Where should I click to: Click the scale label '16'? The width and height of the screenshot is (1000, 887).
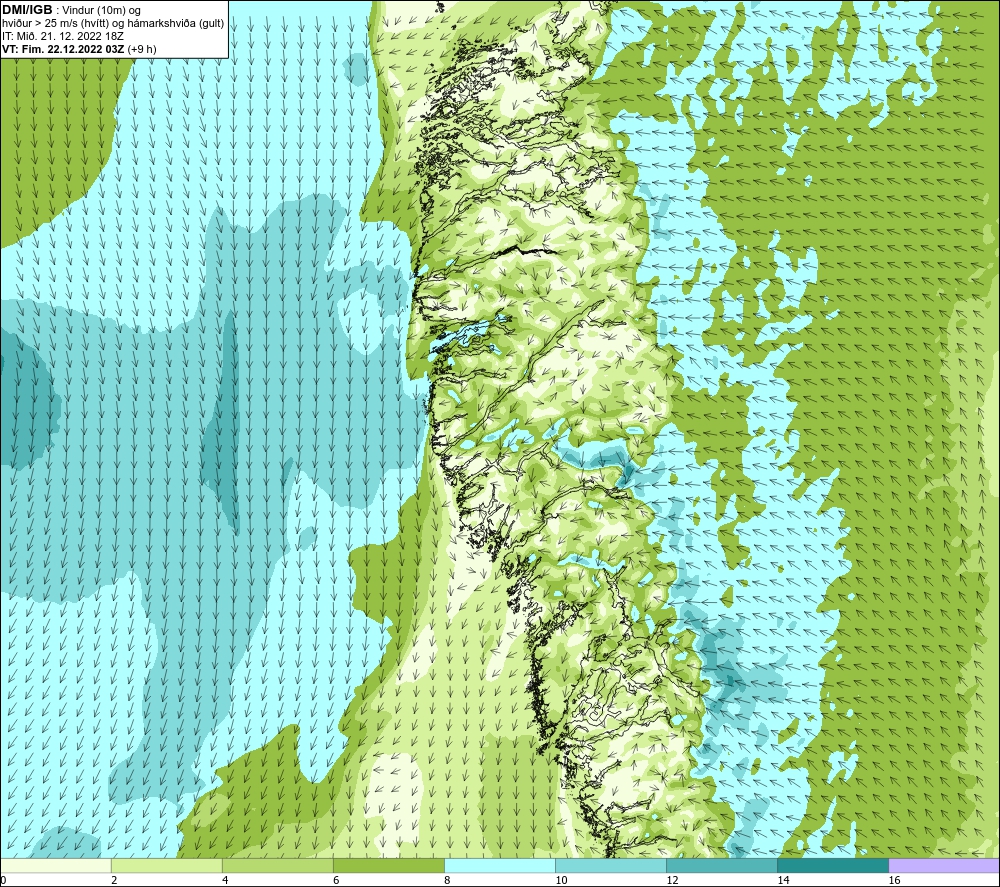click(x=894, y=881)
